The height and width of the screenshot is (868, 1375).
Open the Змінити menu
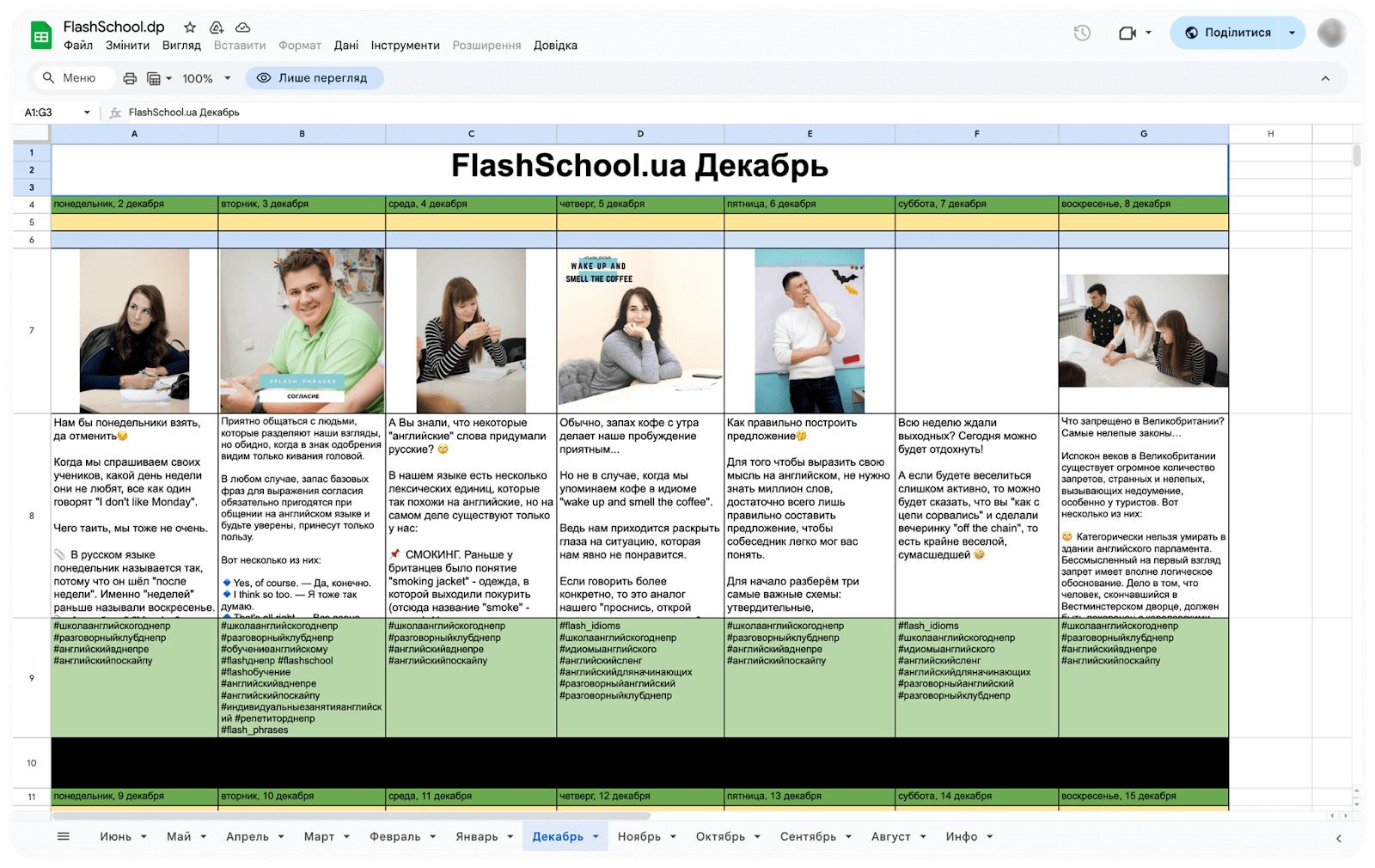[x=127, y=46]
